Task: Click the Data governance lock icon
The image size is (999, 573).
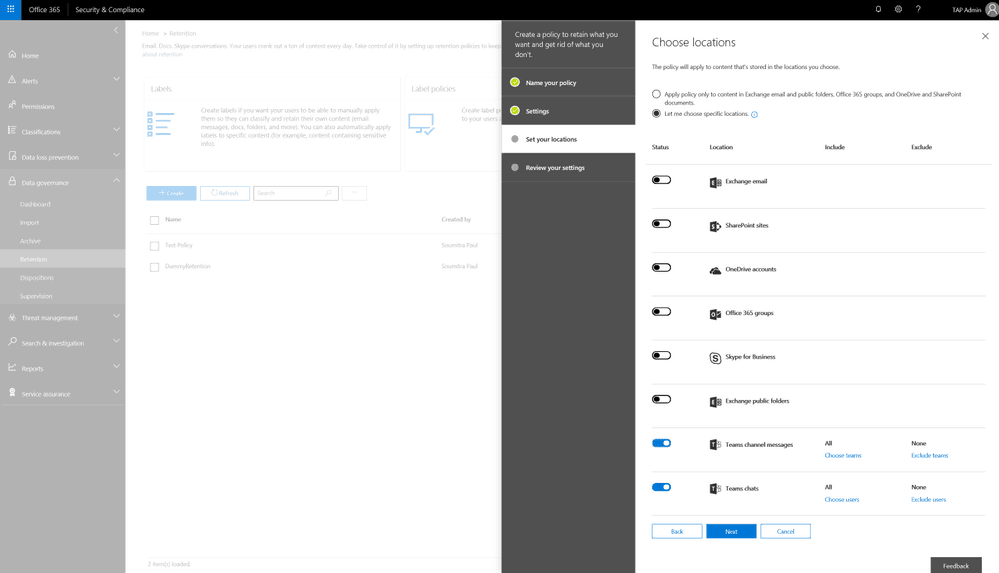Action: pos(12,182)
